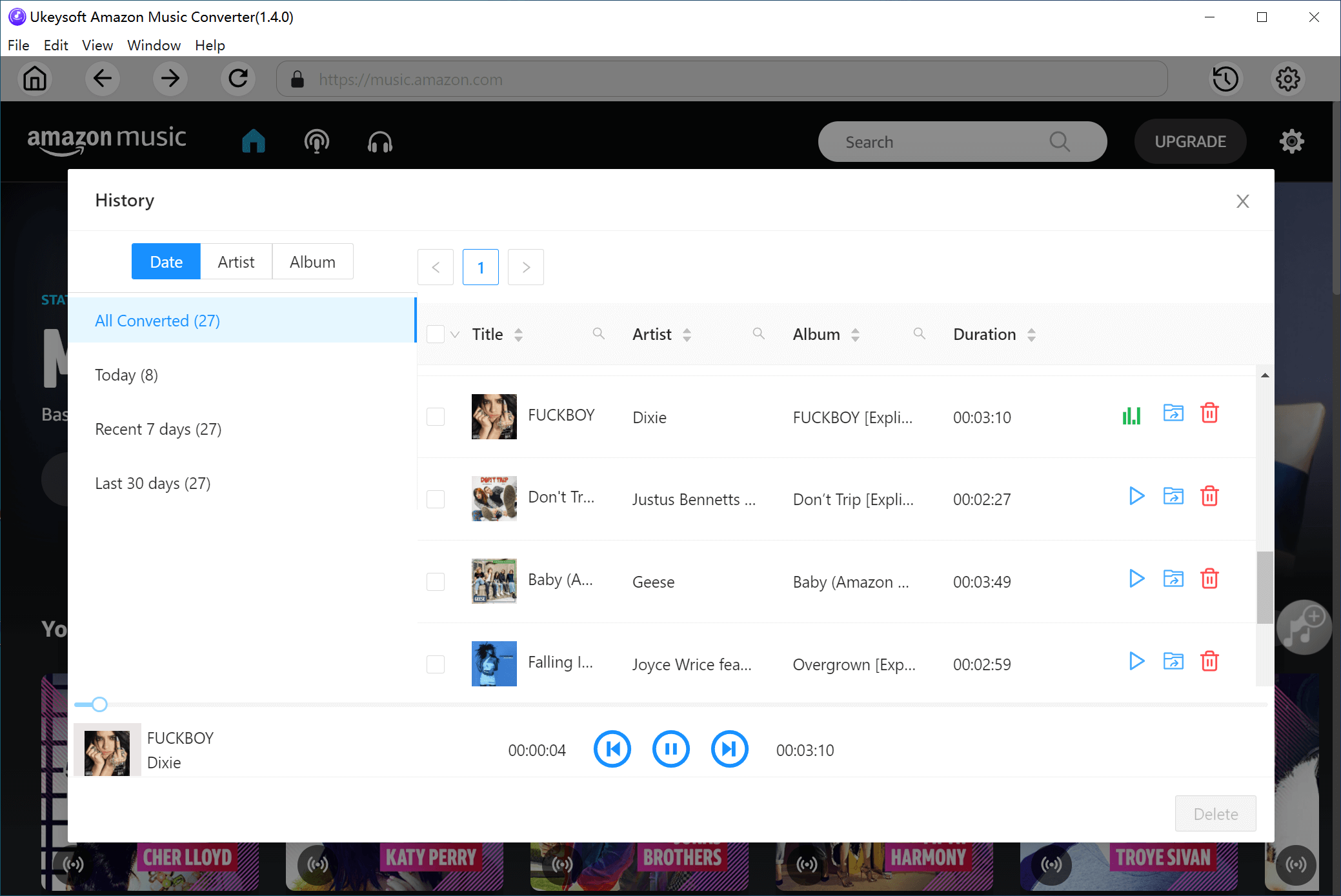Select All Converted (27) filter
The width and height of the screenshot is (1341, 896).
pos(242,321)
